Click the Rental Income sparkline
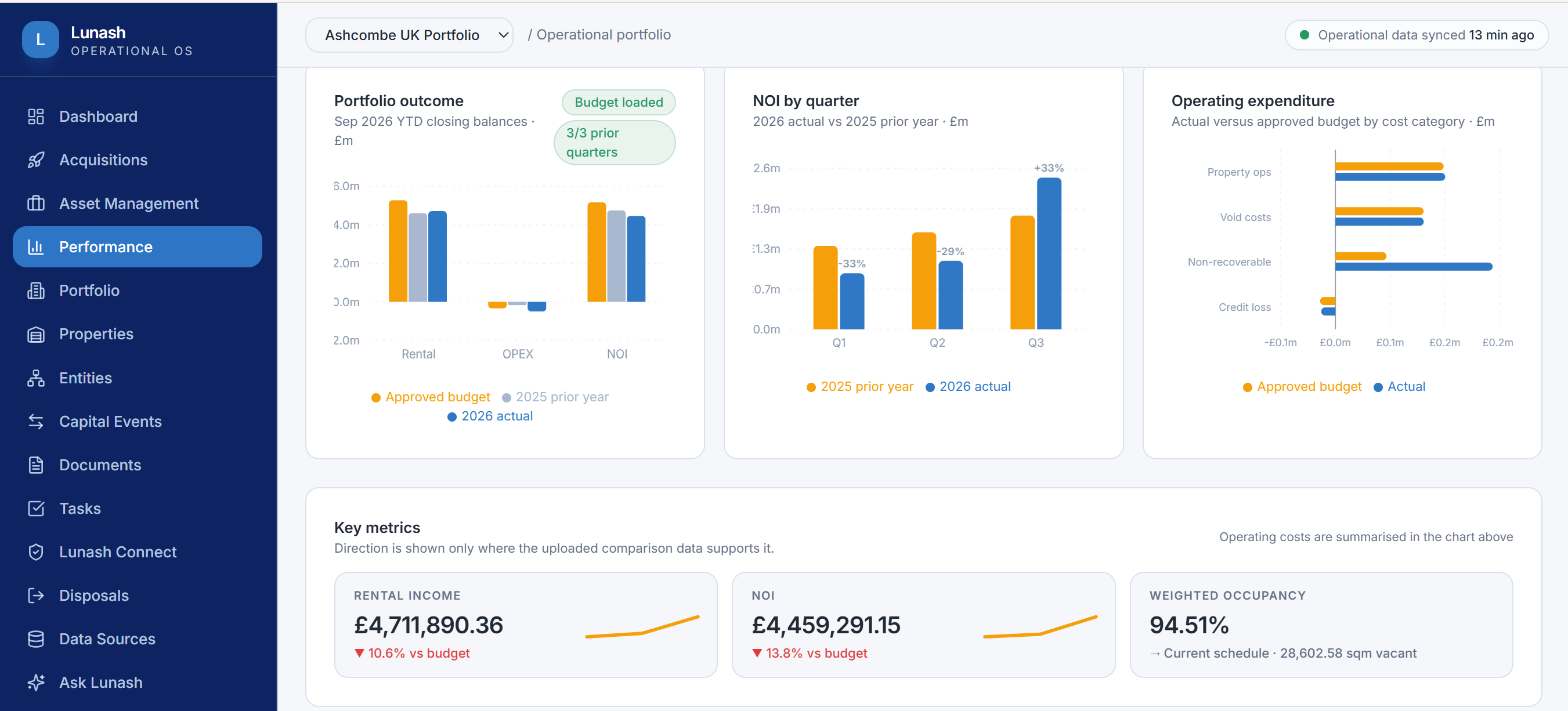This screenshot has height=711, width=1568. (x=642, y=627)
